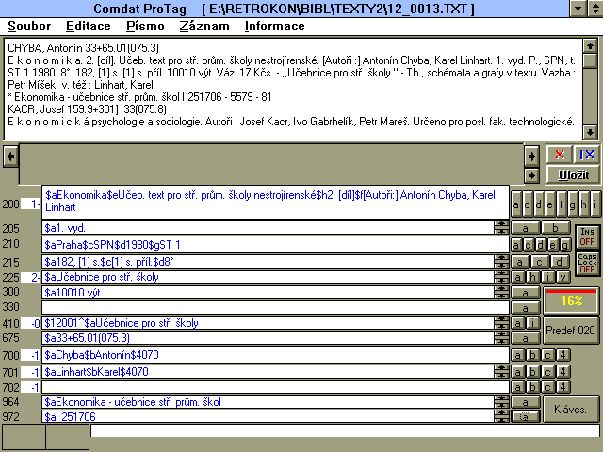Screen dimensions: 603x452
Task: Click the Predef 020 button
Action: tap(570, 325)
